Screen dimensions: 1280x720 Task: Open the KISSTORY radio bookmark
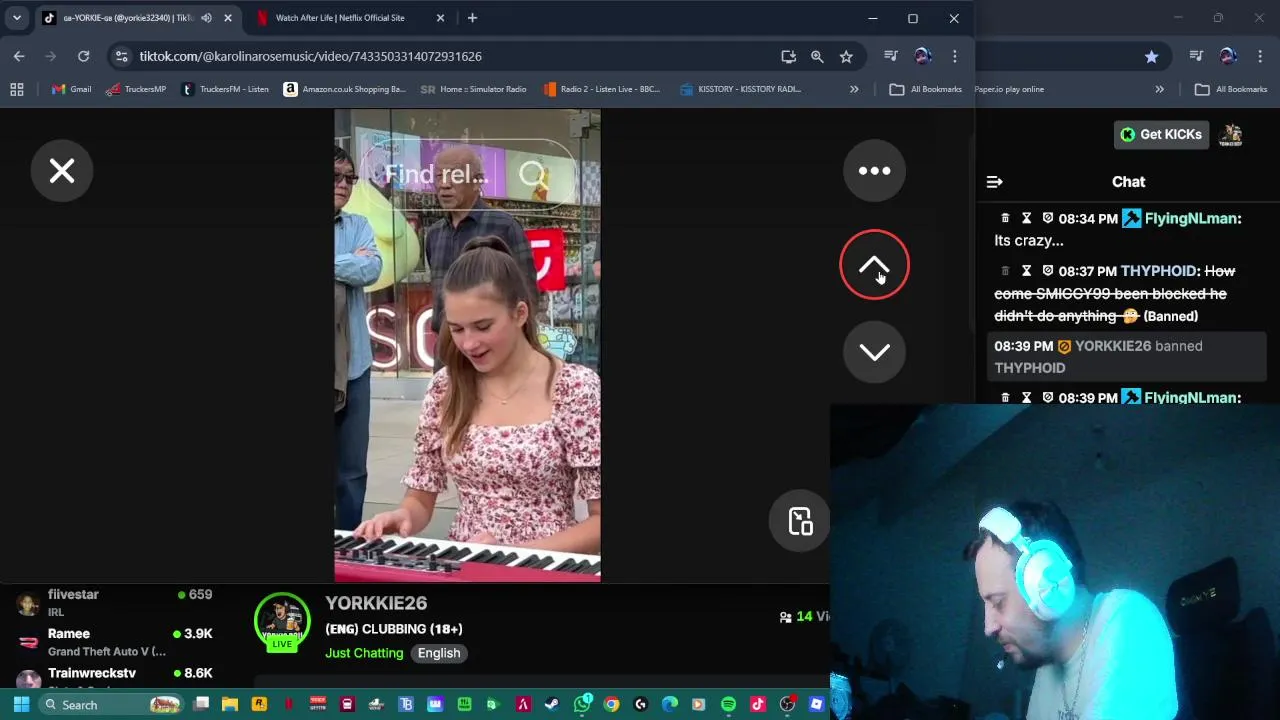click(x=740, y=89)
